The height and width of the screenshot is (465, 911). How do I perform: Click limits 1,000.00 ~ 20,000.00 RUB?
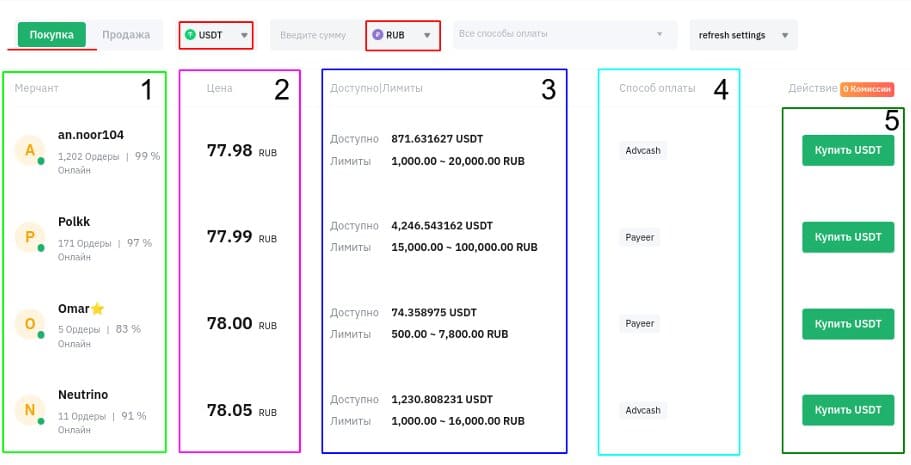pyautogui.click(x=458, y=161)
